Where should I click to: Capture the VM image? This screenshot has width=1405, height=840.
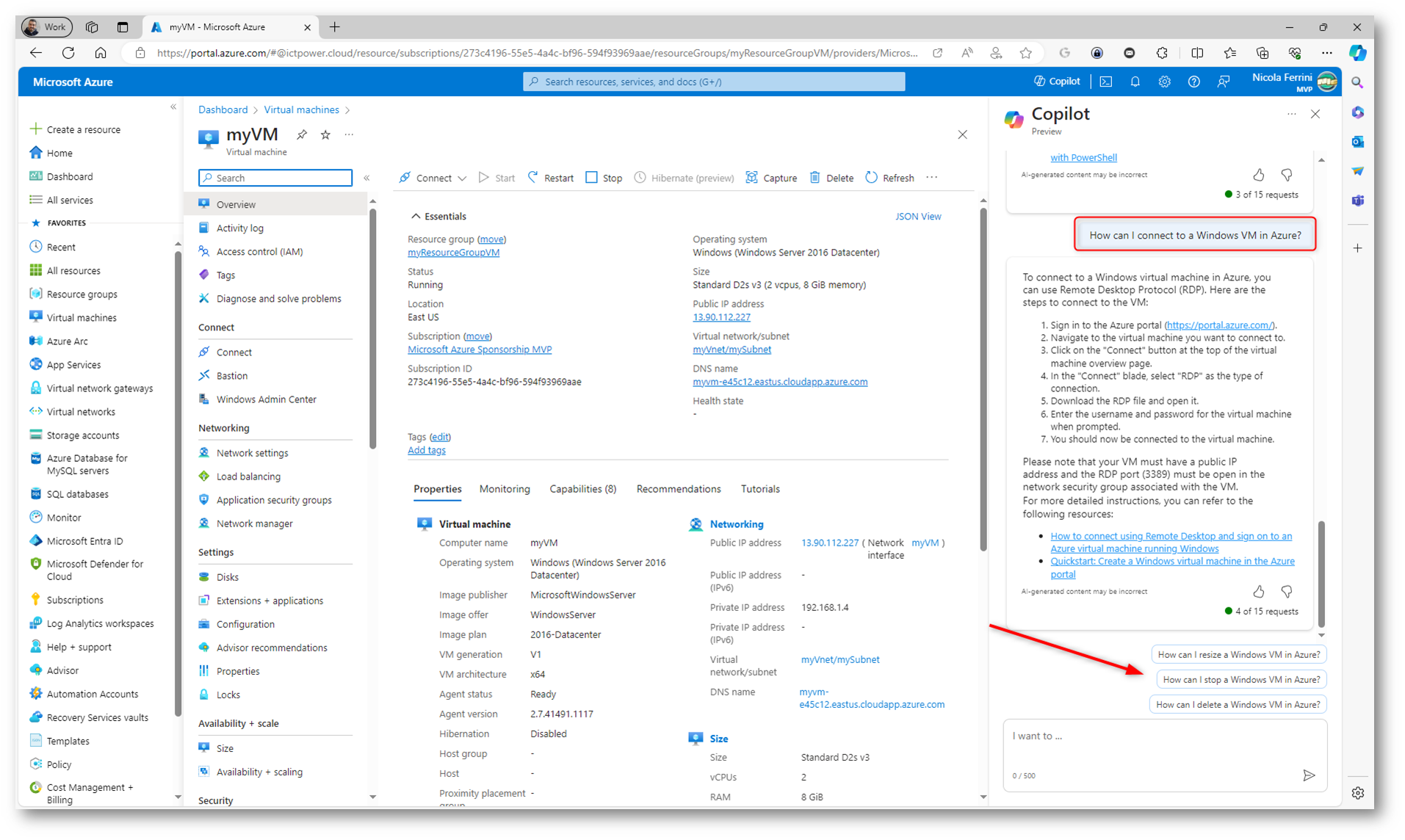coord(771,178)
